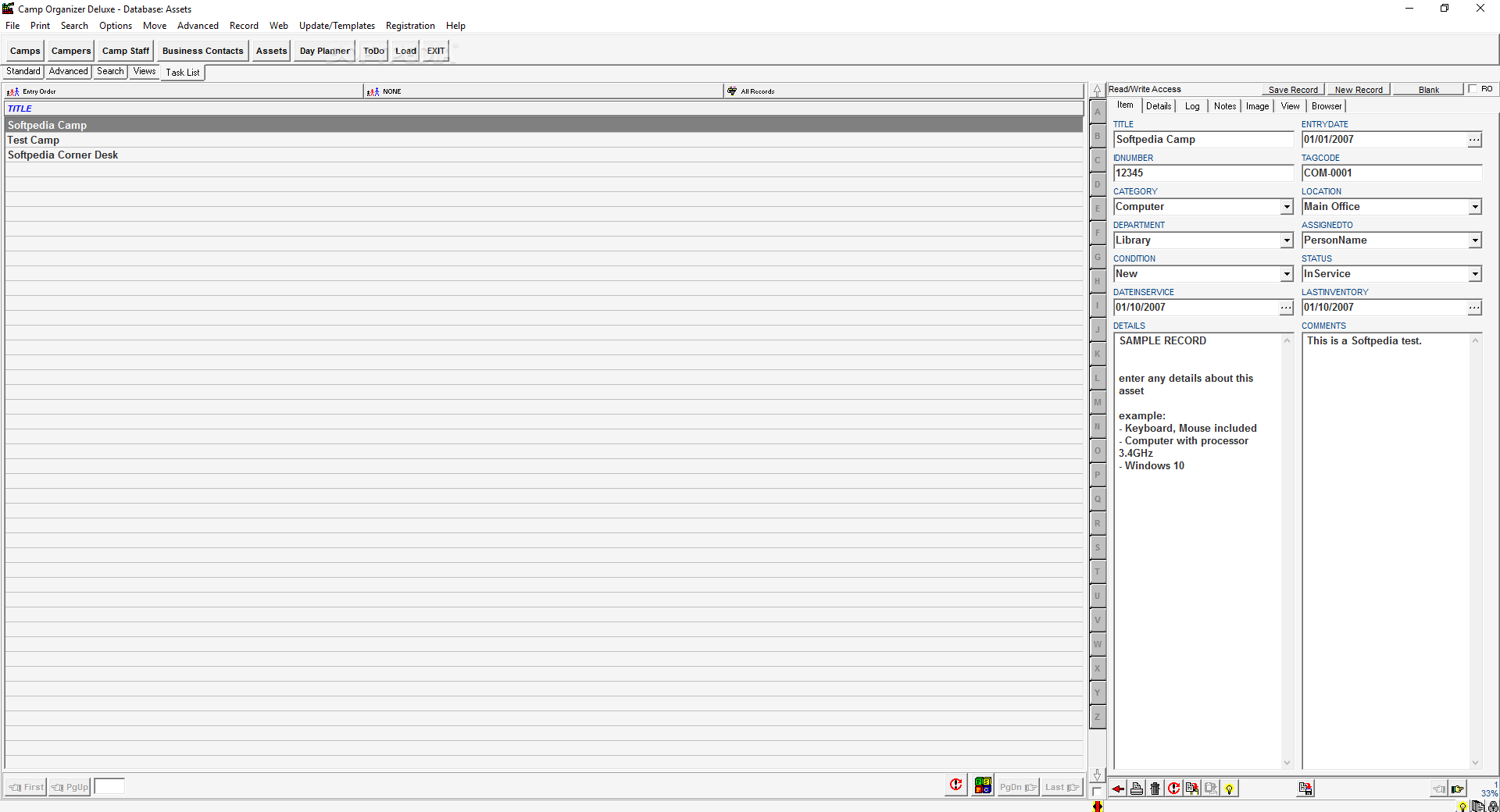This screenshot has width=1500, height=812.
Task: Toggle the small checkbox below the alphabet index
Action: [x=1098, y=791]
